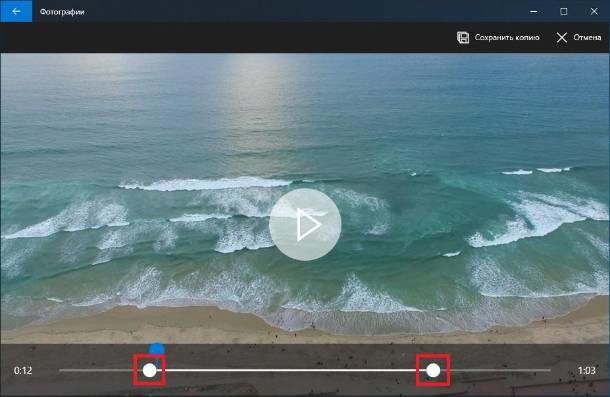Click the floppy disk save copy icon

point(463,37)
